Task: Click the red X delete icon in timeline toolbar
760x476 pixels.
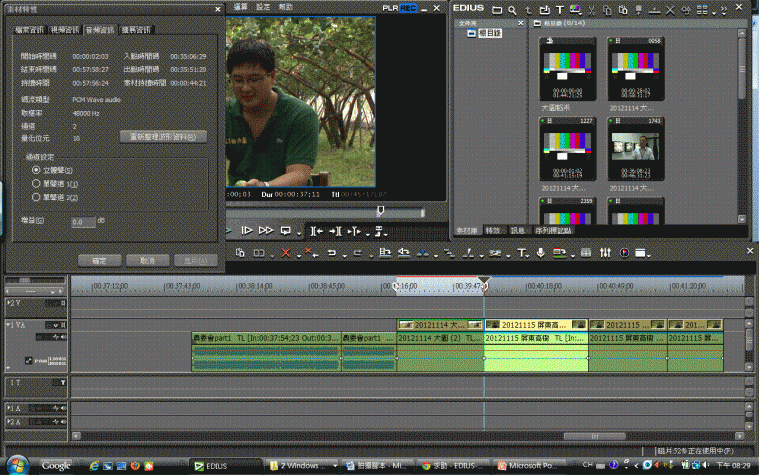Action: [285, 253]
